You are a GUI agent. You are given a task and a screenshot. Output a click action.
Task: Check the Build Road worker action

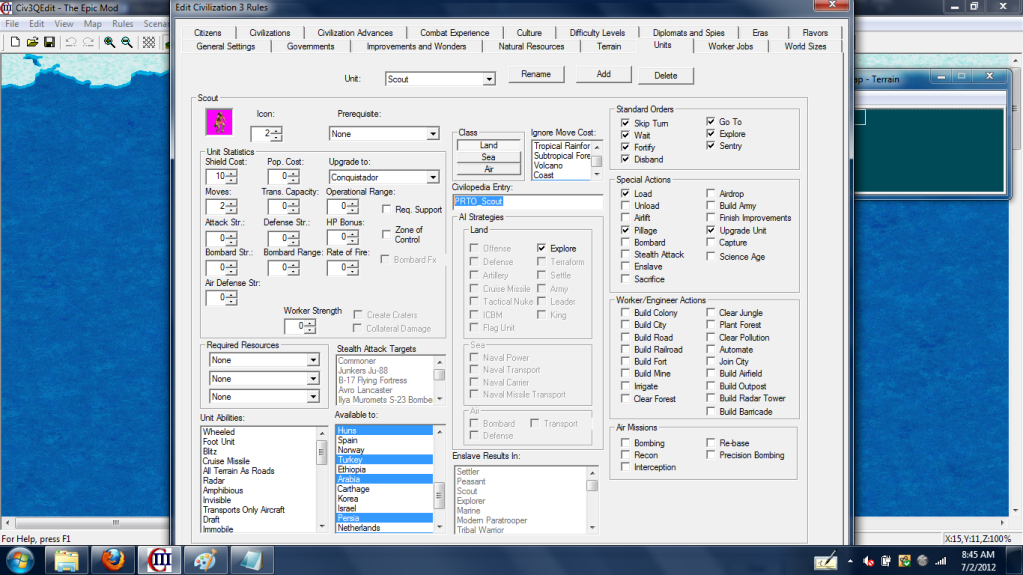(x=625, y=337)
